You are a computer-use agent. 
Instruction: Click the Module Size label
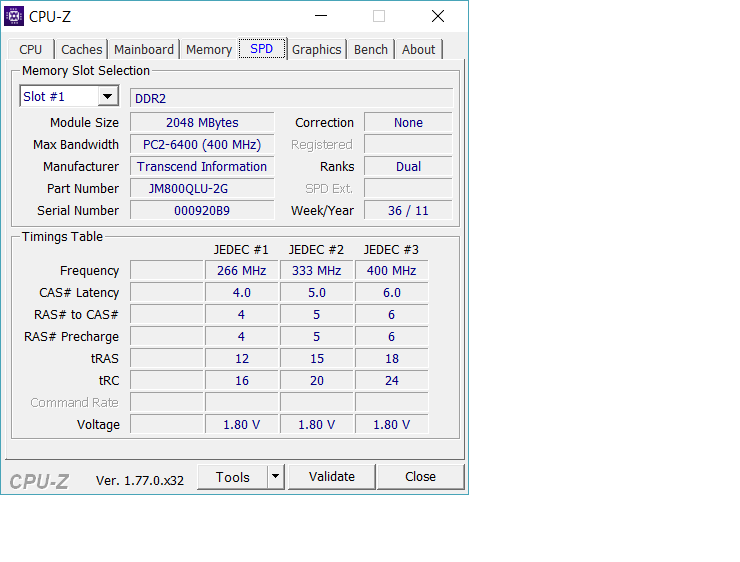tap(84, 123)
